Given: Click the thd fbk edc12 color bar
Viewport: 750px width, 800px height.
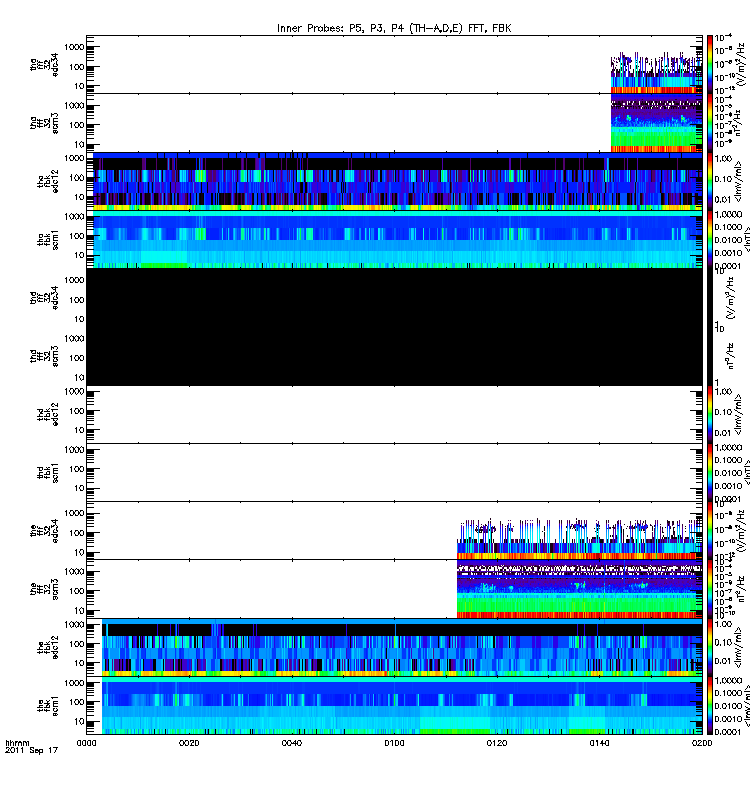Looking at the screenshot, I should point(710,414).
